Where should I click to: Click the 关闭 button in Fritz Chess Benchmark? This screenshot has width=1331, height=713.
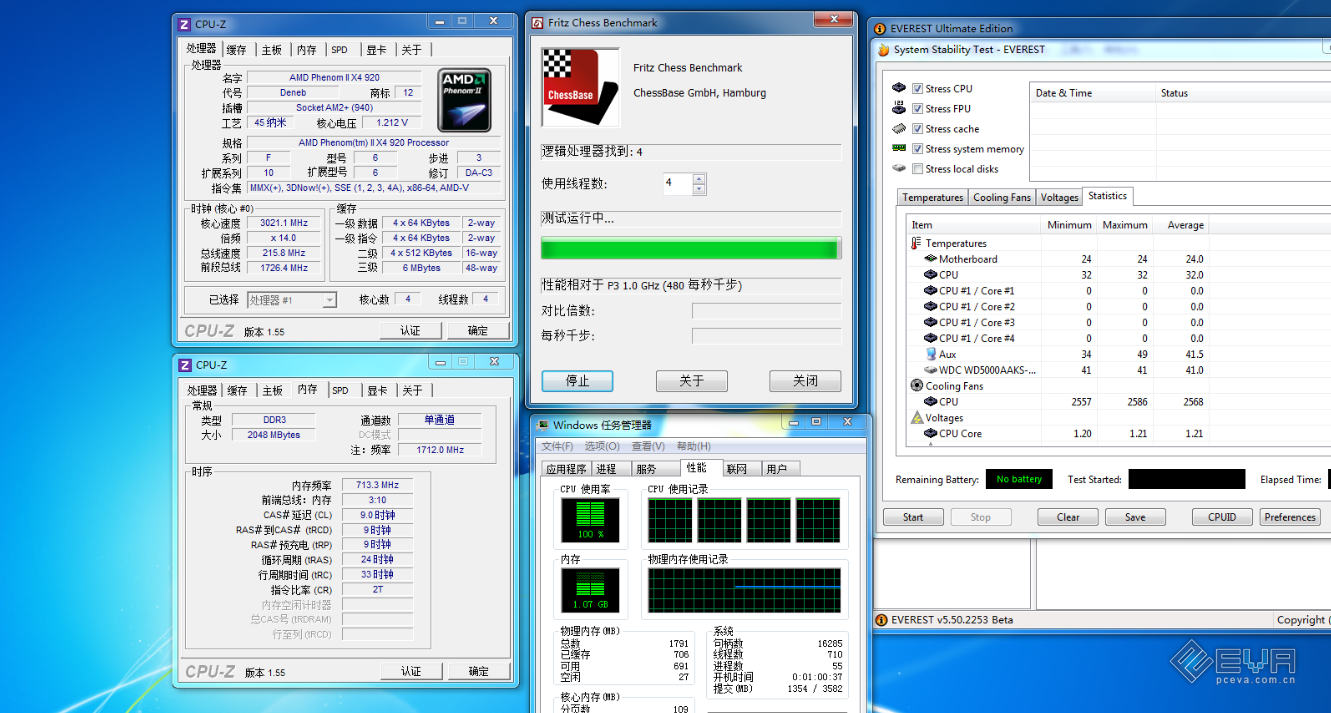tap(805, 381)
